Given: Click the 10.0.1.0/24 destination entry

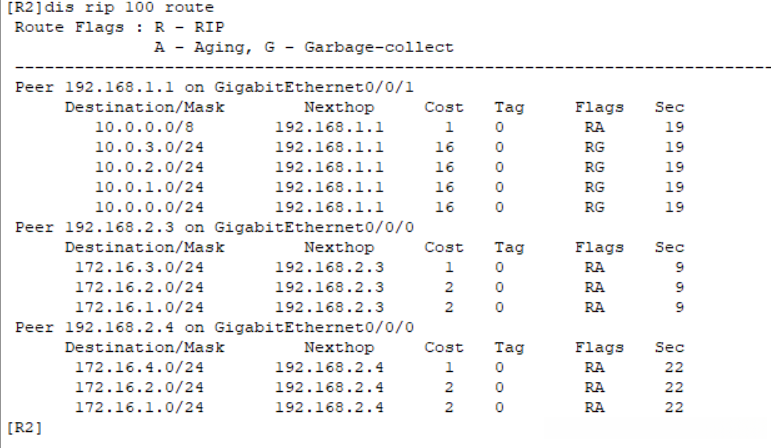Looking at the screenshot, I should (135, 187).
